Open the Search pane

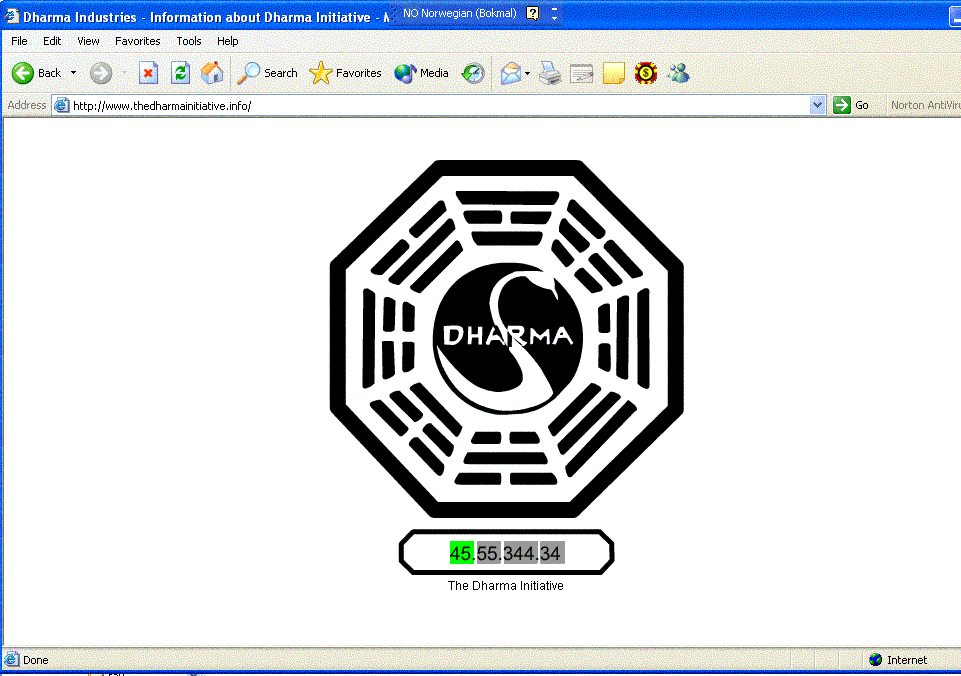(x=267, y=73)
